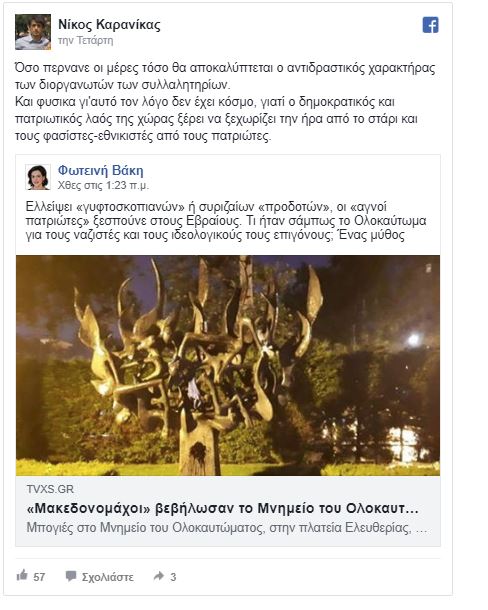This screenshot has height=610, width=488.
Task: Click the article description starting 'Μπογιές στο Μνημείο'
Action: click(227, 528)
